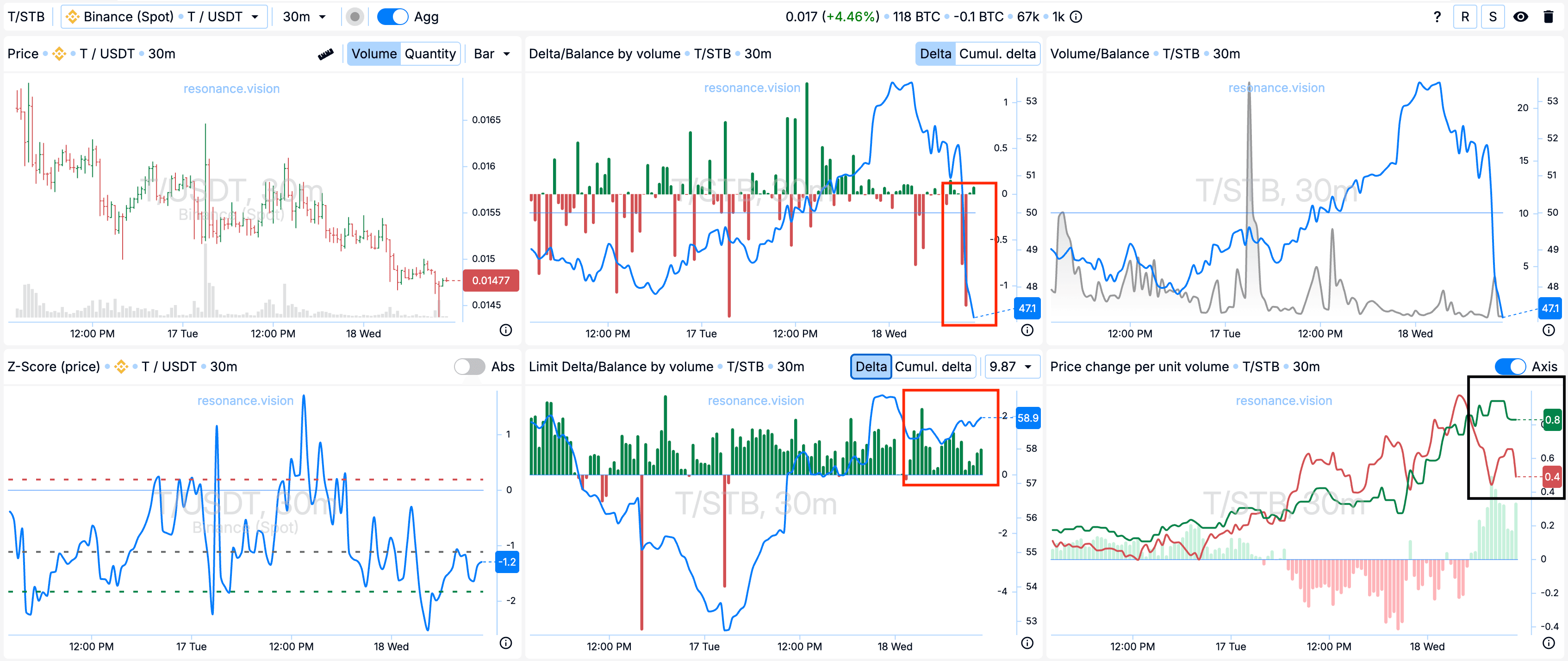Open the 9.87 value dropdown
The height and width of the screenshot is (661, 1568).
click(1011, 367)
